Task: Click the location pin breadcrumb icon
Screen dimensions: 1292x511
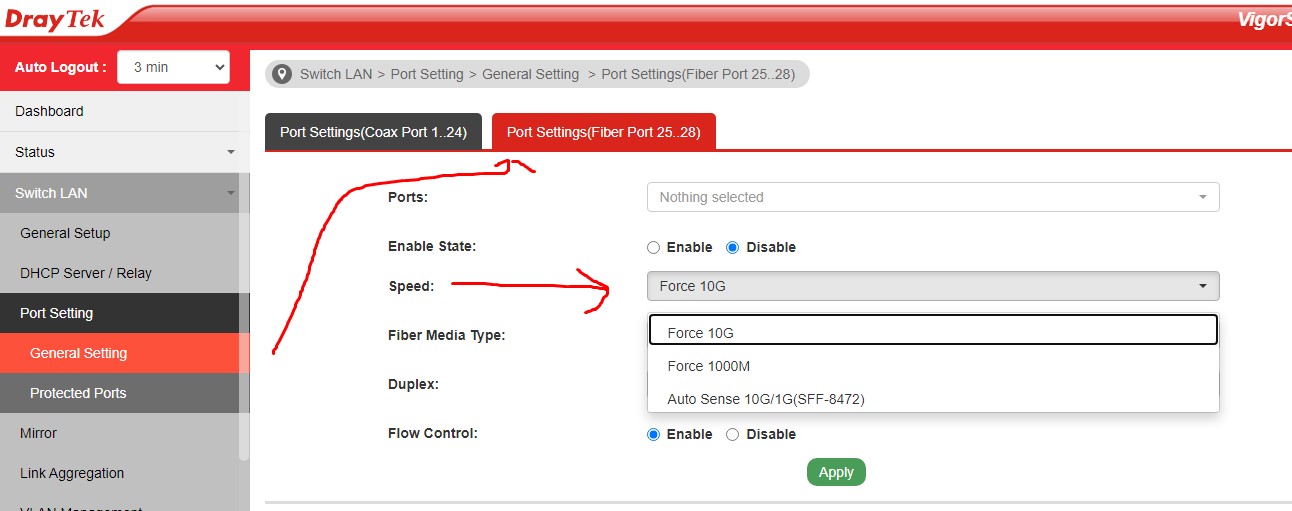Action: pyautogui.click(x=282, y=74)
